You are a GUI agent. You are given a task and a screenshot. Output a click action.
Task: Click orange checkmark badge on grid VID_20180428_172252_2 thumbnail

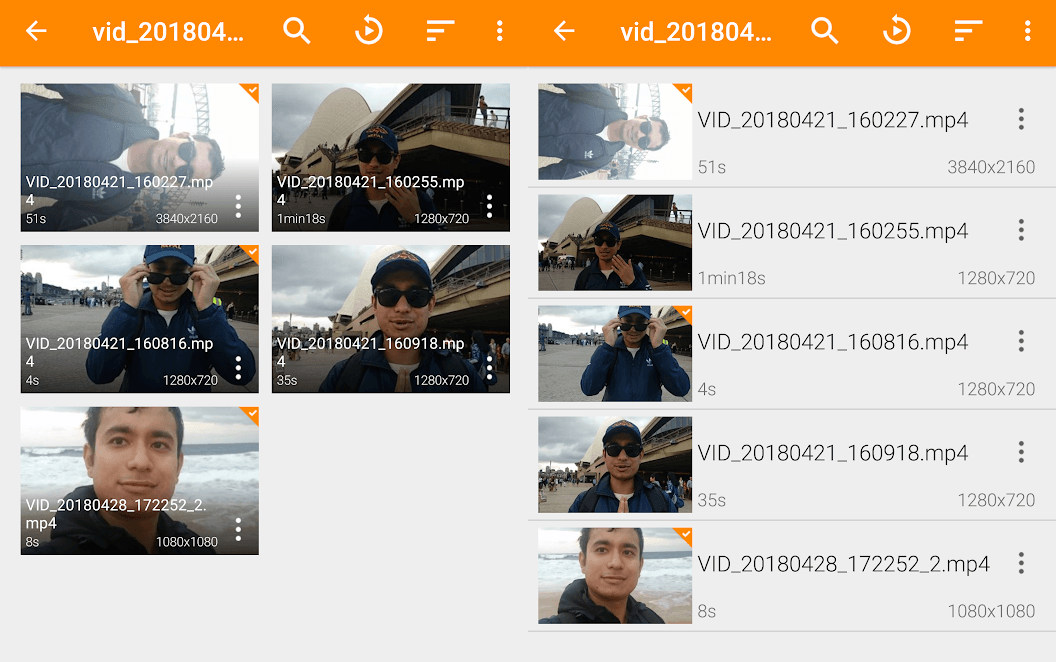[x=250, y=415]
